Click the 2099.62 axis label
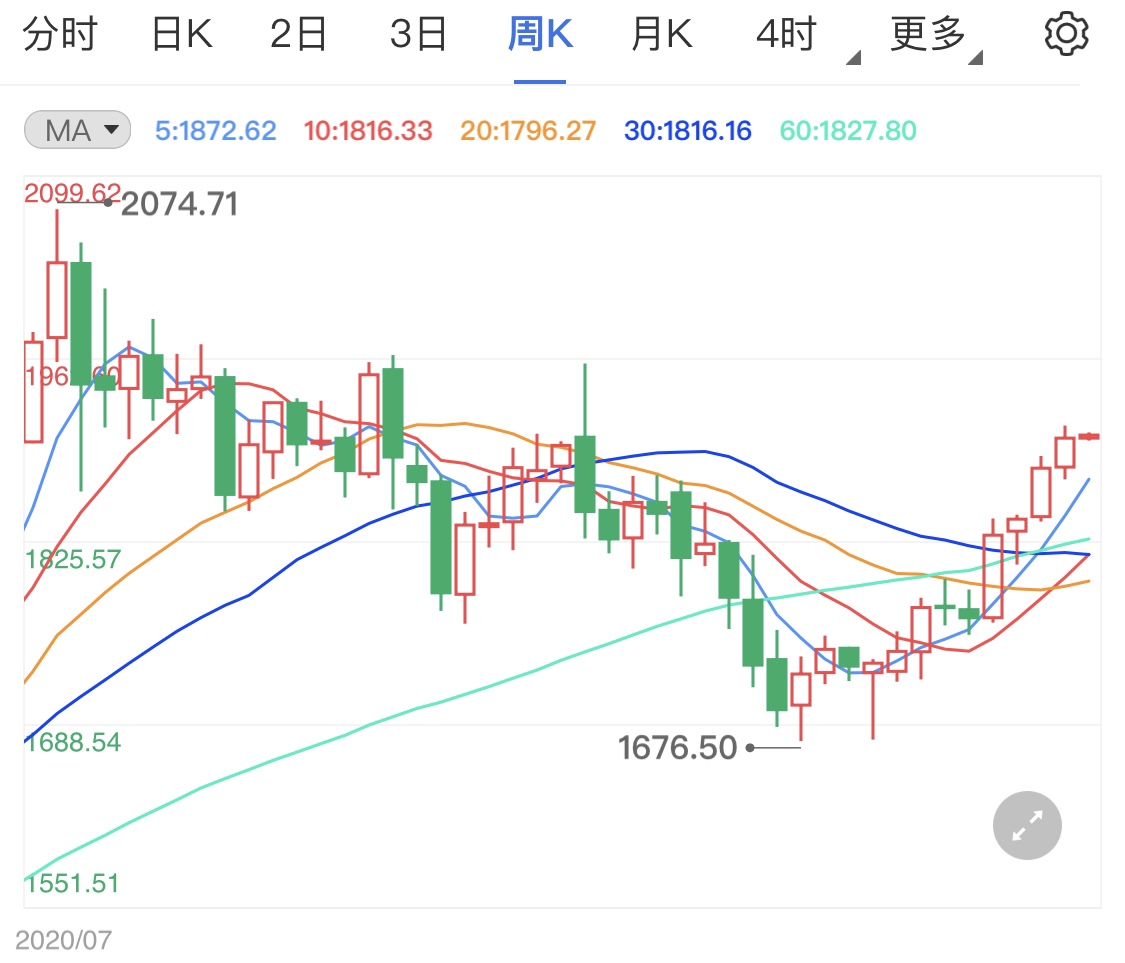Viewport: 1125px width, 963px height. [72, 192]
